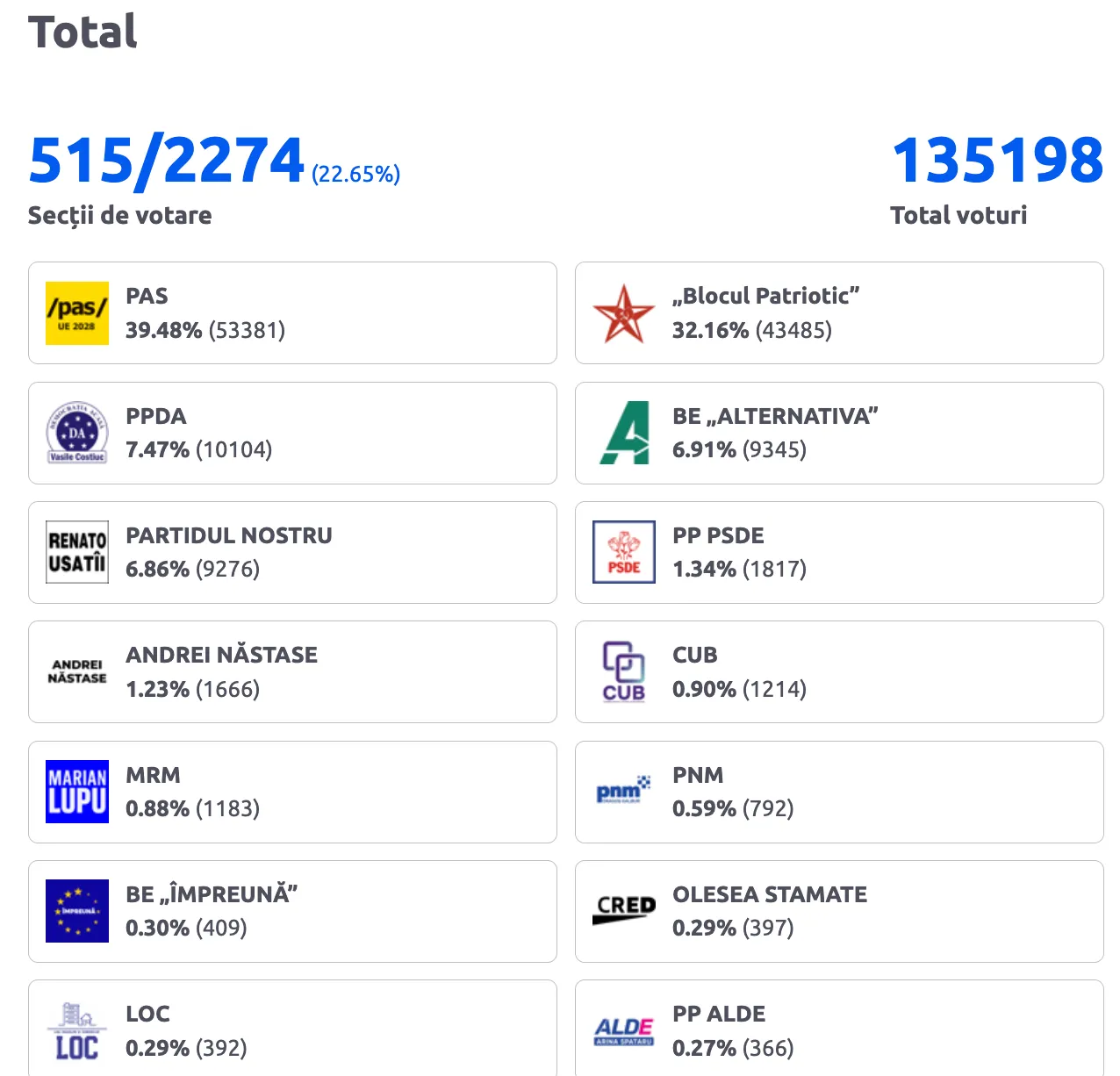Image resolution: width=1120 pixels, height=1076 pixels.
Task: Click the Andrei Năstase logo
Action: [77, 671]
